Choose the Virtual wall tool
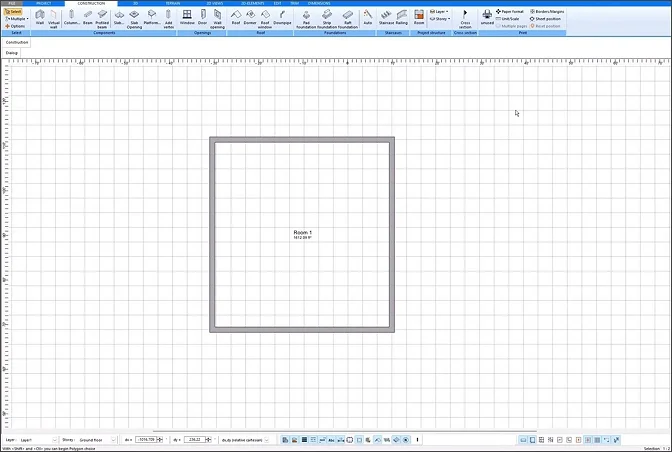672x452 pixels. (x=54, y=19)
